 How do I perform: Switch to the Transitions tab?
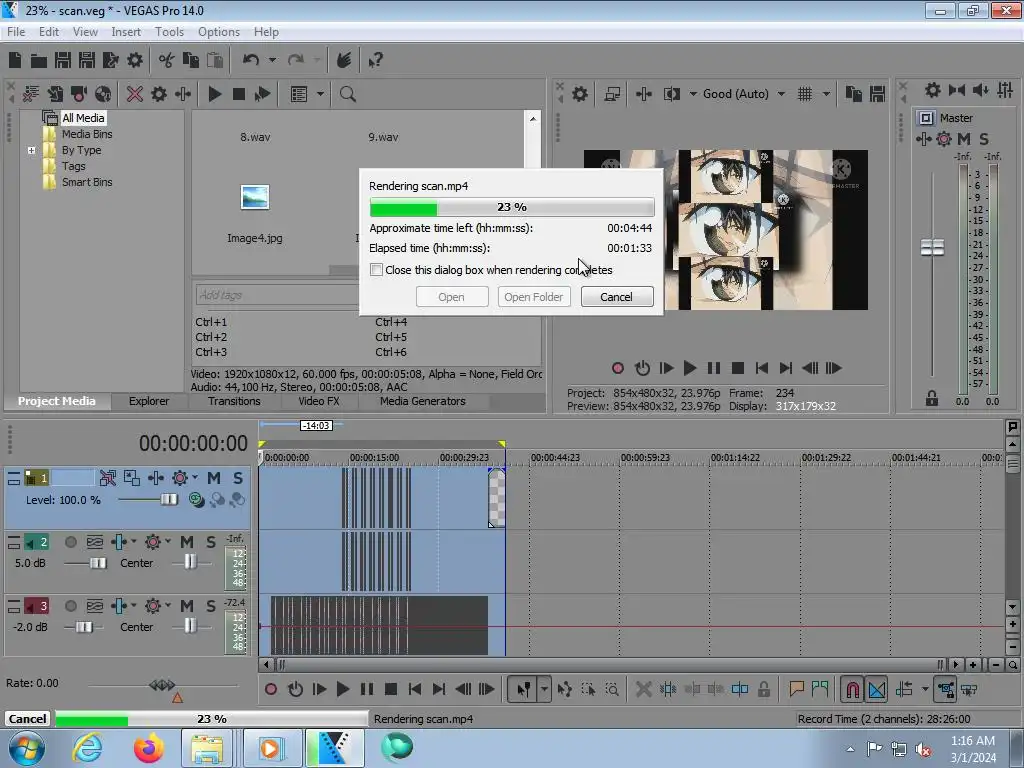234,401
